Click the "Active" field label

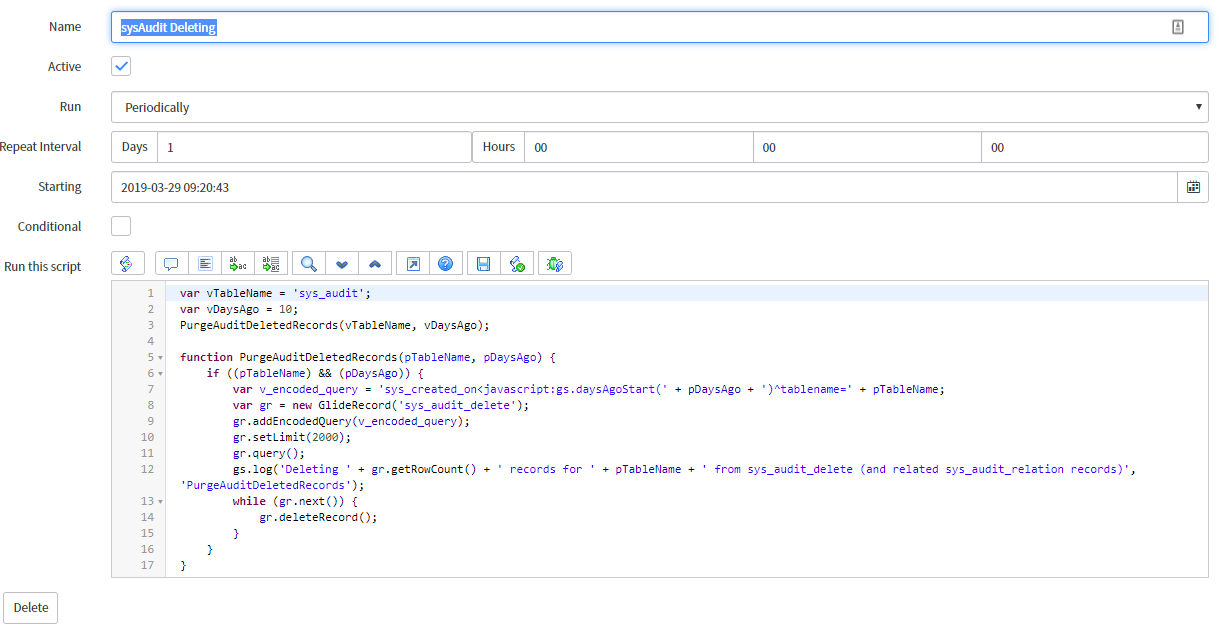coord(65,66)
